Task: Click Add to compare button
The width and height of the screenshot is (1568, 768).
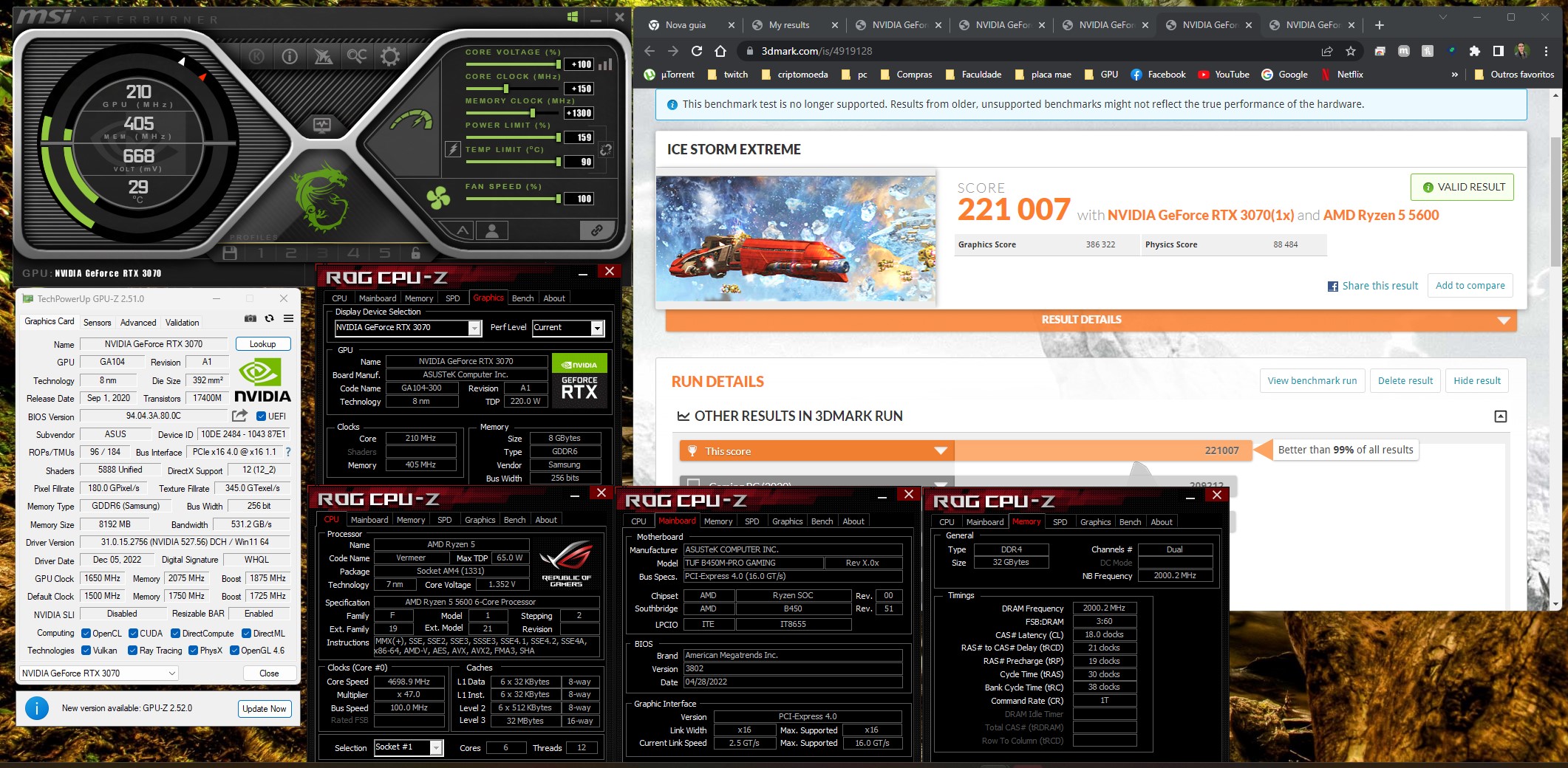Action: 1470,286
